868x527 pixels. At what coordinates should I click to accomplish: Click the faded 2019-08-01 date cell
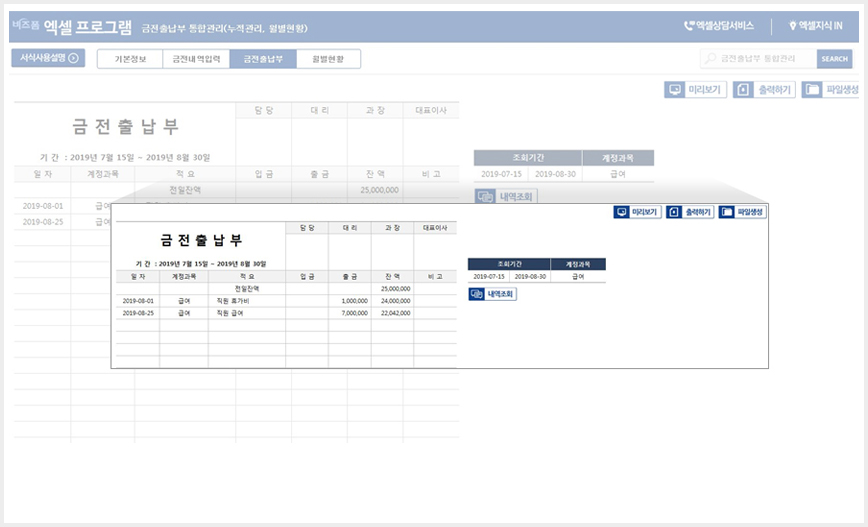[x=43, y=206]
